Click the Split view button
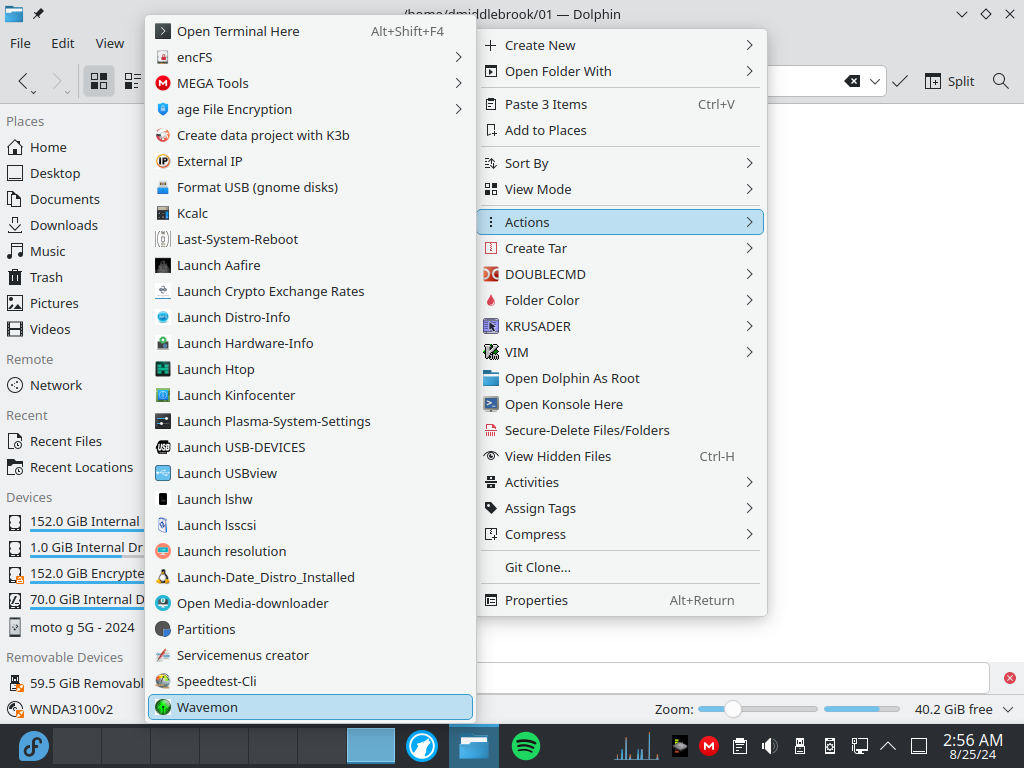 pyautogui.click(x=950, y=81)
